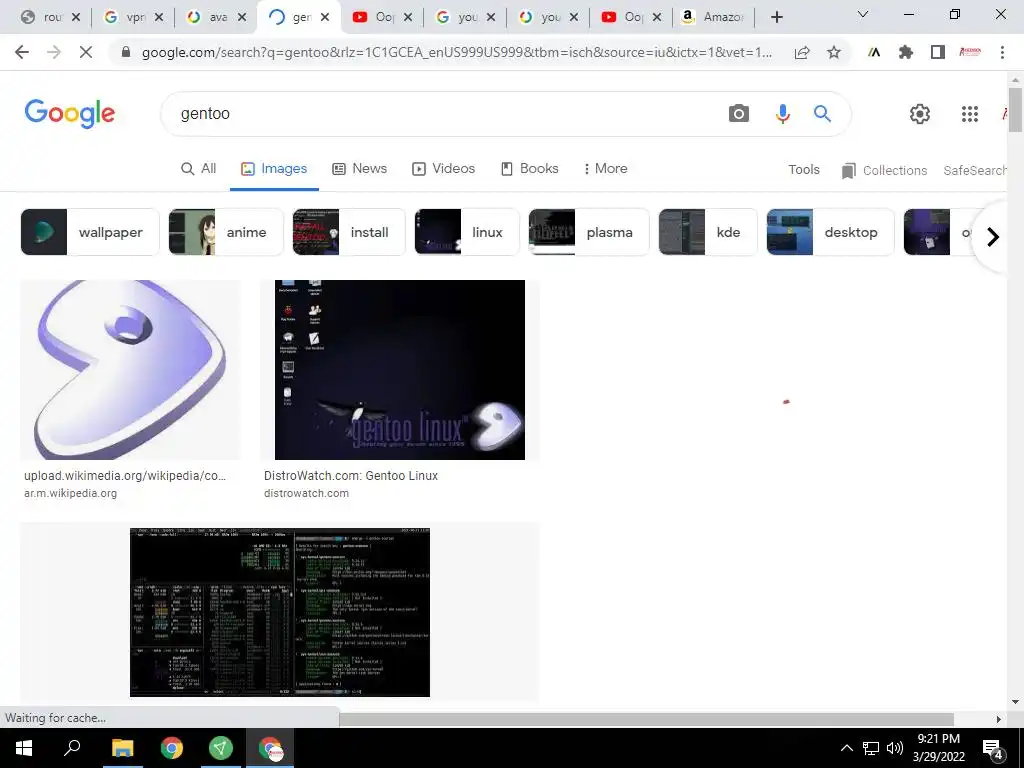Viewport: 1024px width, 768px height.
Task: Switch to the News tab
Action: pyautogui.click(x=360, y=168)
